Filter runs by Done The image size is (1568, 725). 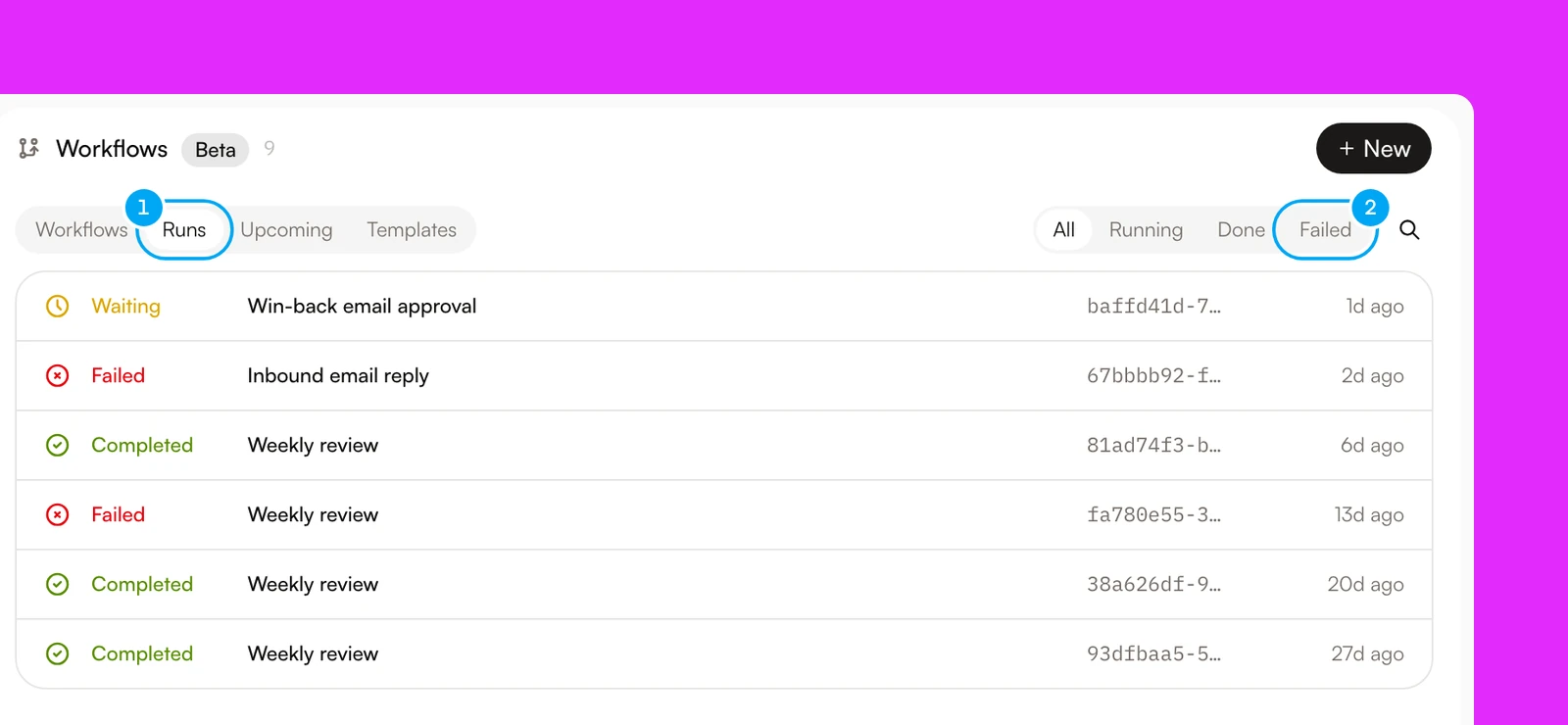[x=1241, y=229]
